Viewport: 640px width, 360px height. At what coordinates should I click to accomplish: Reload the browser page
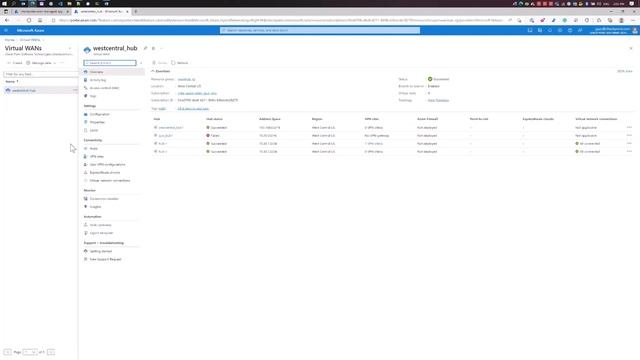click(29, 20)
